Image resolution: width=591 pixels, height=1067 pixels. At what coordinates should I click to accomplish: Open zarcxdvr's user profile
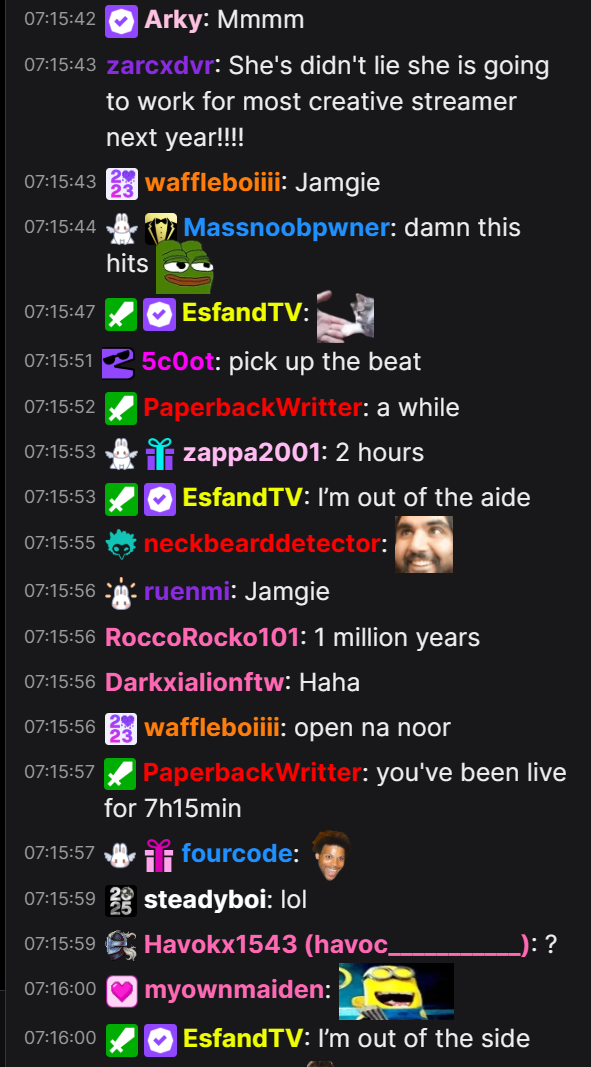tap(160, 66)
